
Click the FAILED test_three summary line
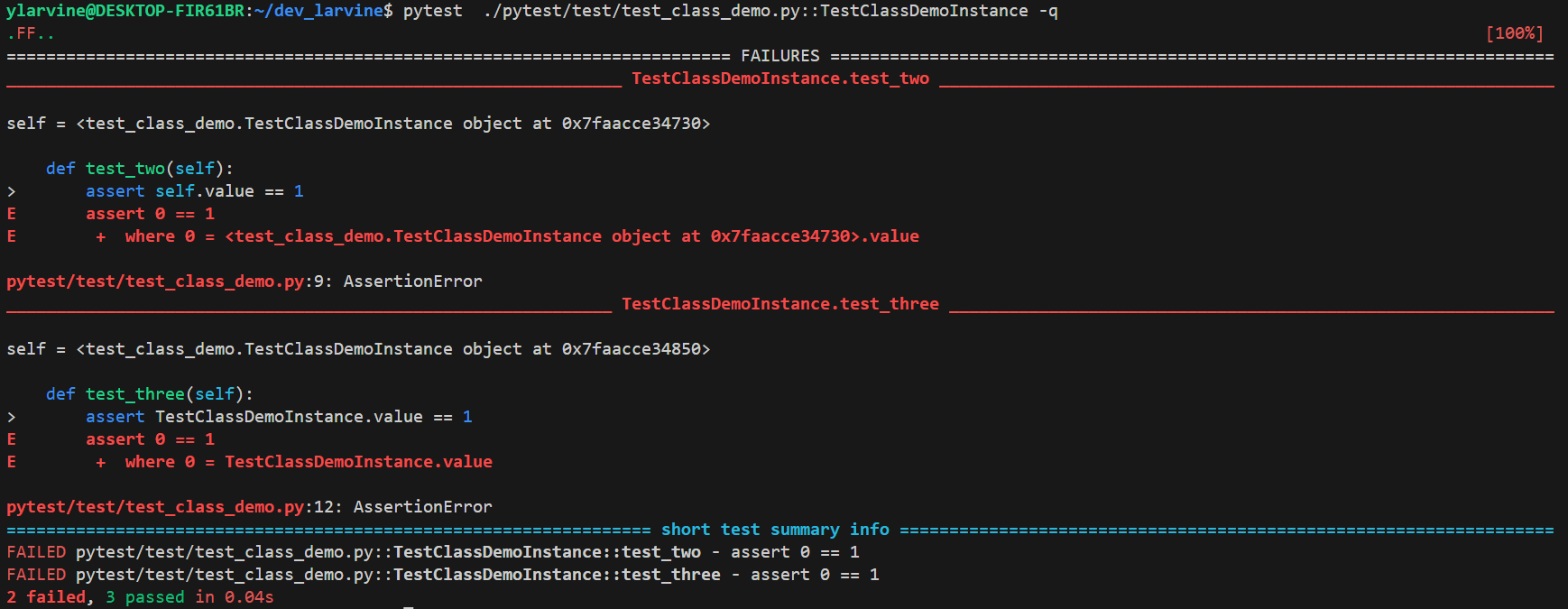tap(442, 575)
